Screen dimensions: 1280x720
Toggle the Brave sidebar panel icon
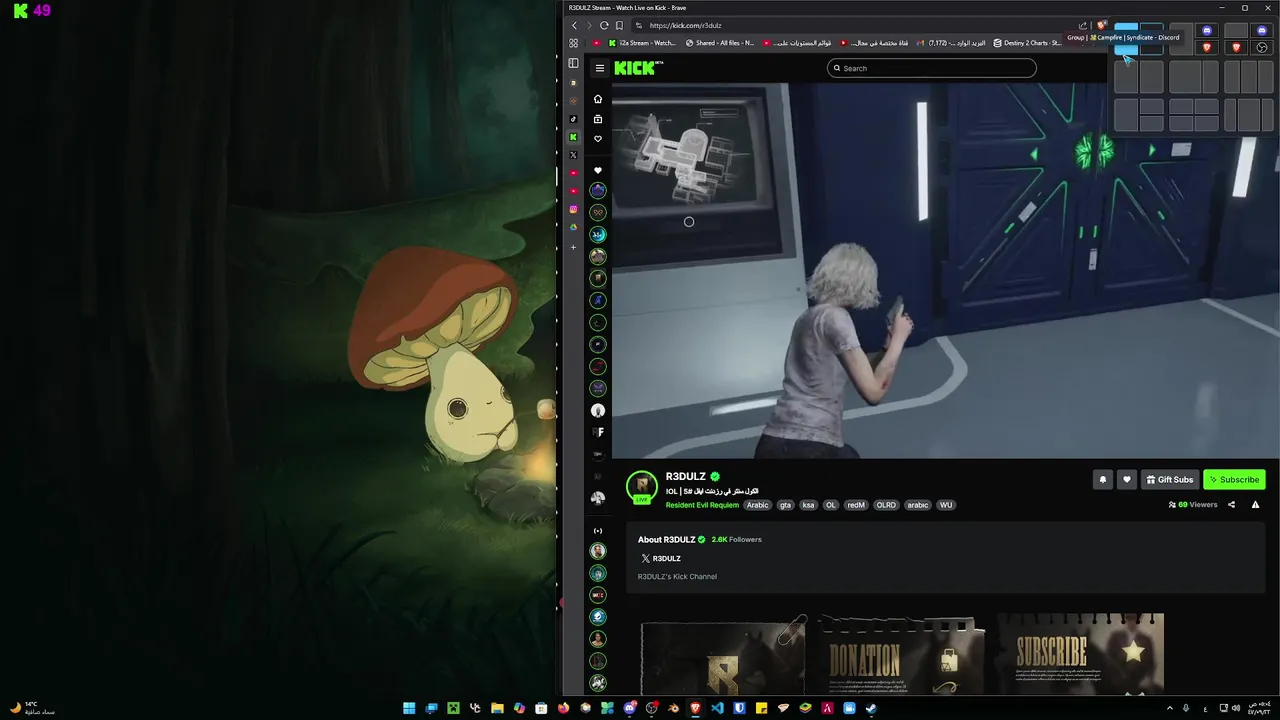point(573,63)
